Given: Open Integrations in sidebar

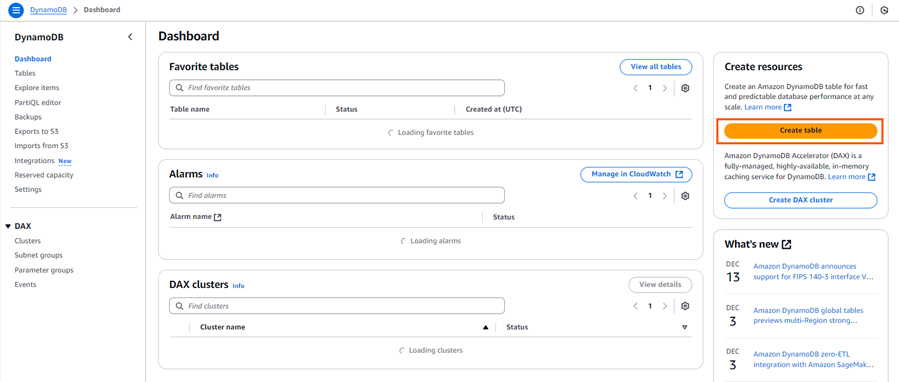Looking at the screenshot, I should click(34, 161).
